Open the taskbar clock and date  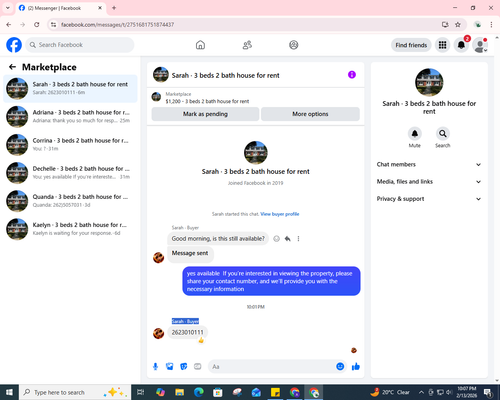467,392
